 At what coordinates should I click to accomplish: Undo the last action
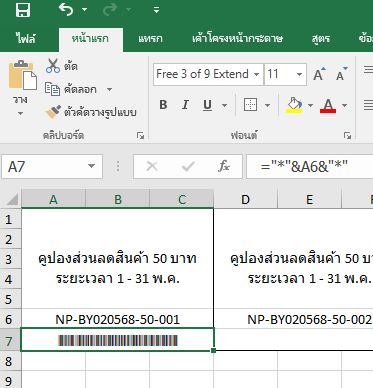point(66,9)
